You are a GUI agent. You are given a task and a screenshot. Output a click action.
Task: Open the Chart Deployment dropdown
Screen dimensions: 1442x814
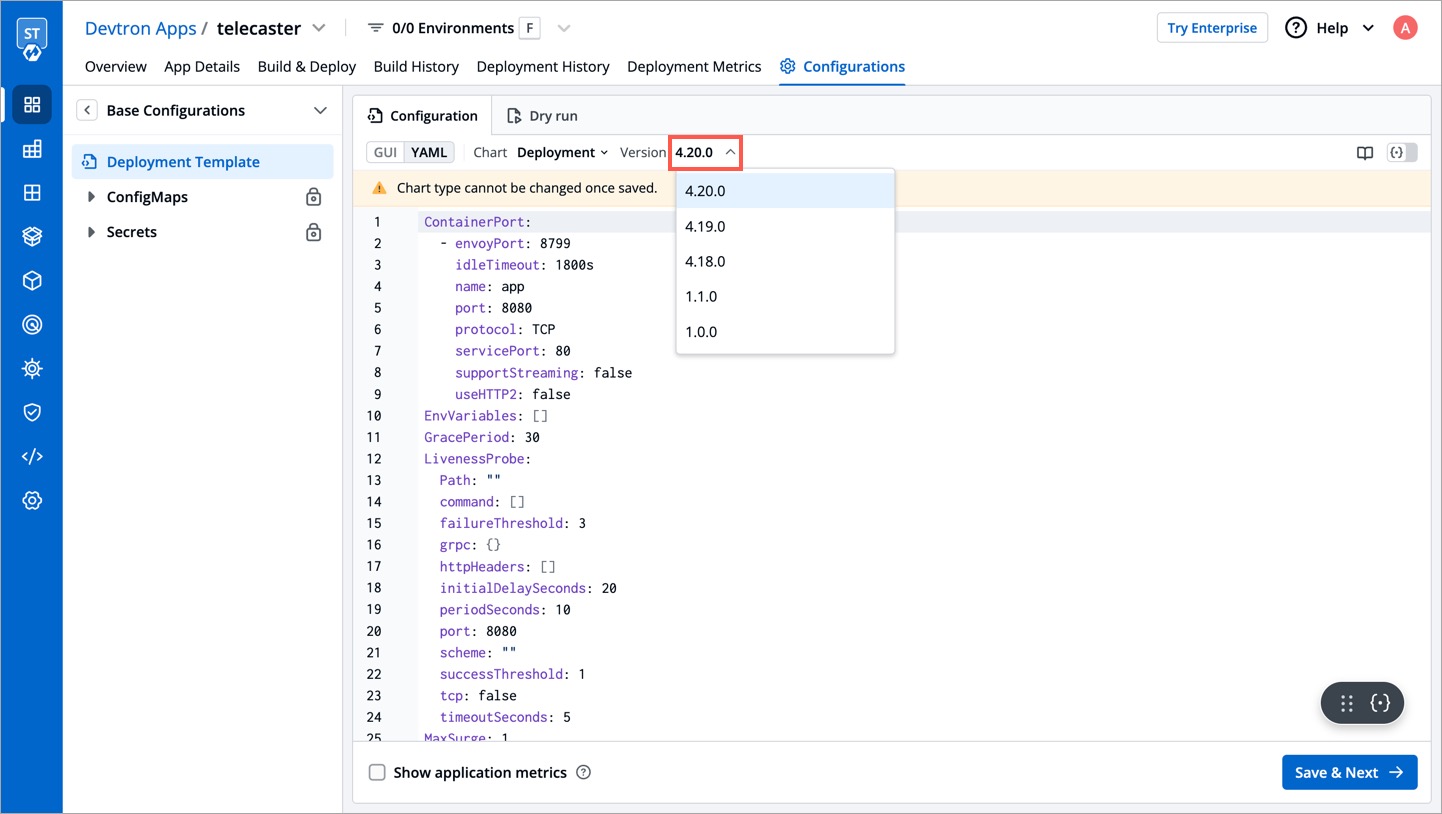pos(562,152)
